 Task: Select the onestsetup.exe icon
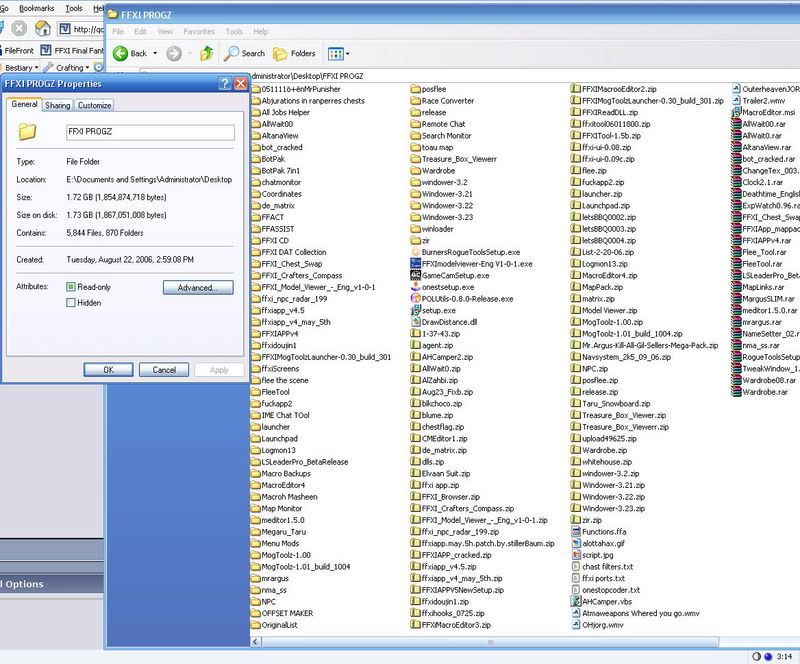click(x=415, y=287)
